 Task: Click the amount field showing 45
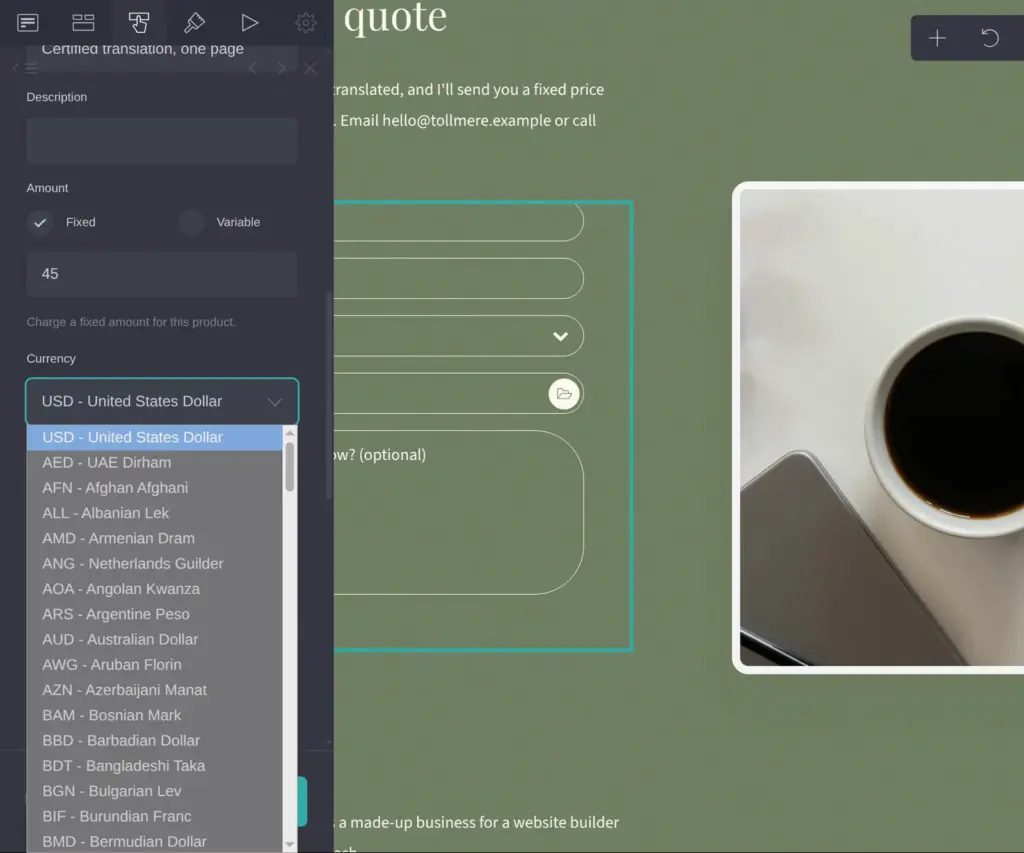tap(162, 274)
